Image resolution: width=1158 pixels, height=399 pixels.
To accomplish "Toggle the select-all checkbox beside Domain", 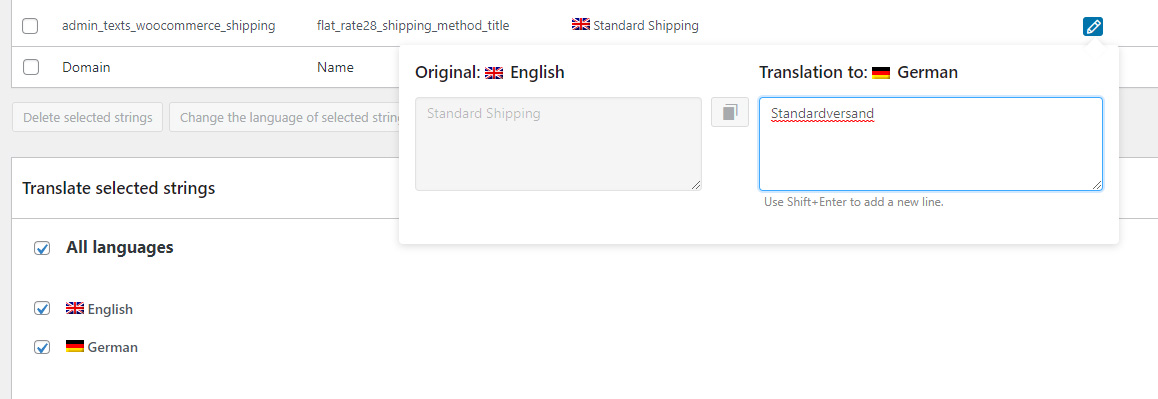I will (x=30, y=67).
